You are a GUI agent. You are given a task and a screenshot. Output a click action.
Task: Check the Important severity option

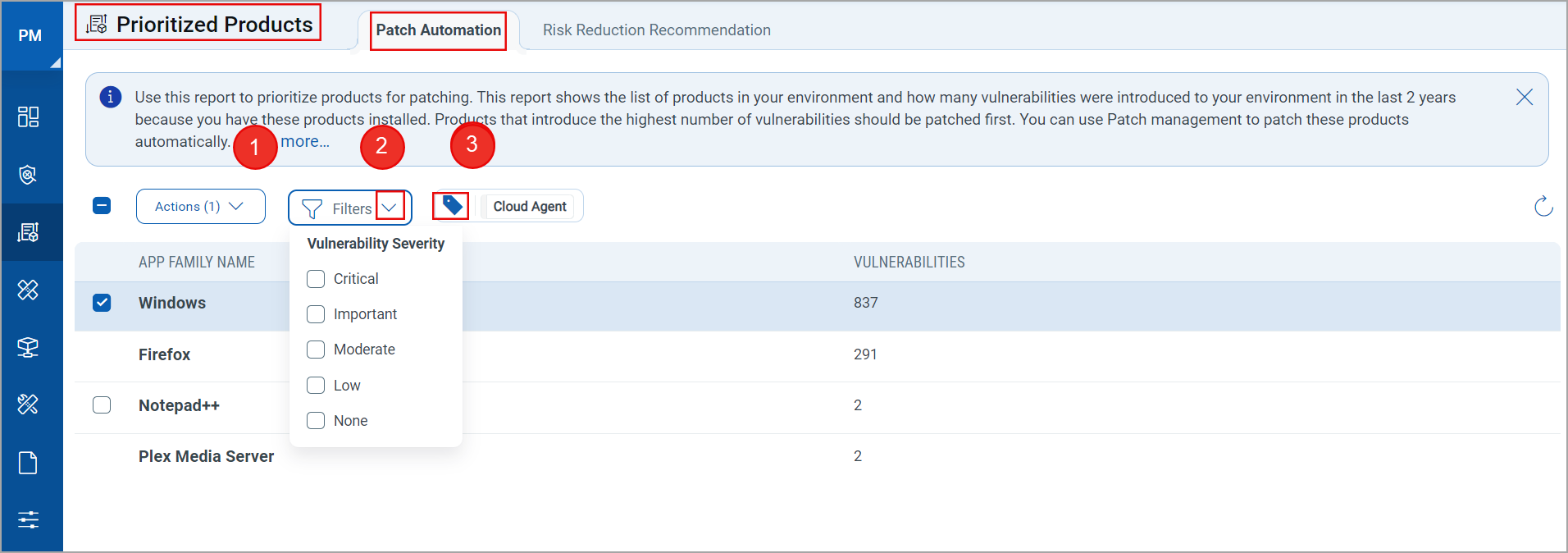316,314
